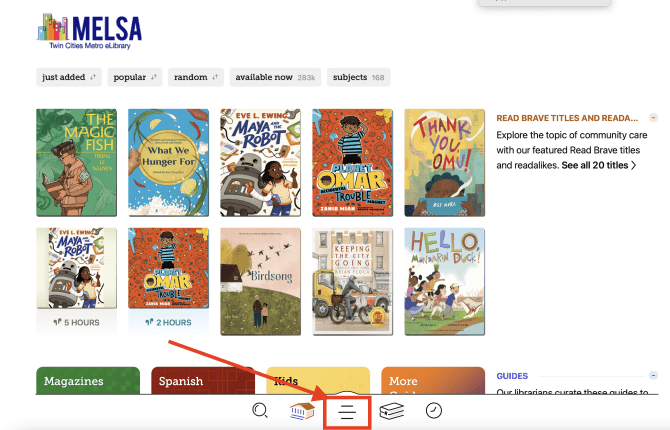The image size is (670, 430).
Task: Collapse the Read Brave titles section
Action: point(653,117)
